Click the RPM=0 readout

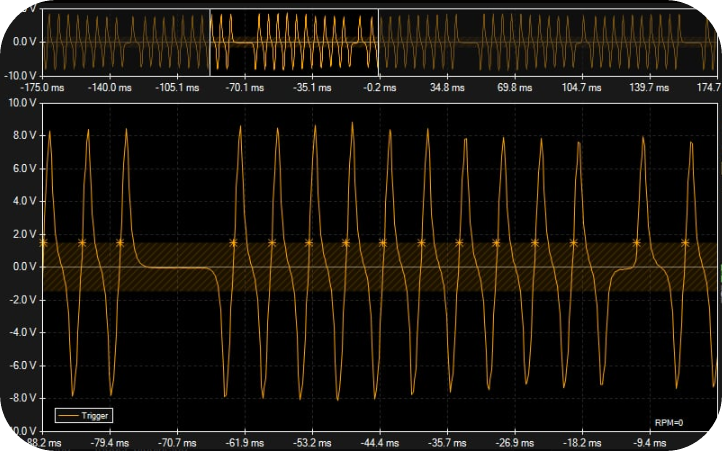(x=669, y=422)
